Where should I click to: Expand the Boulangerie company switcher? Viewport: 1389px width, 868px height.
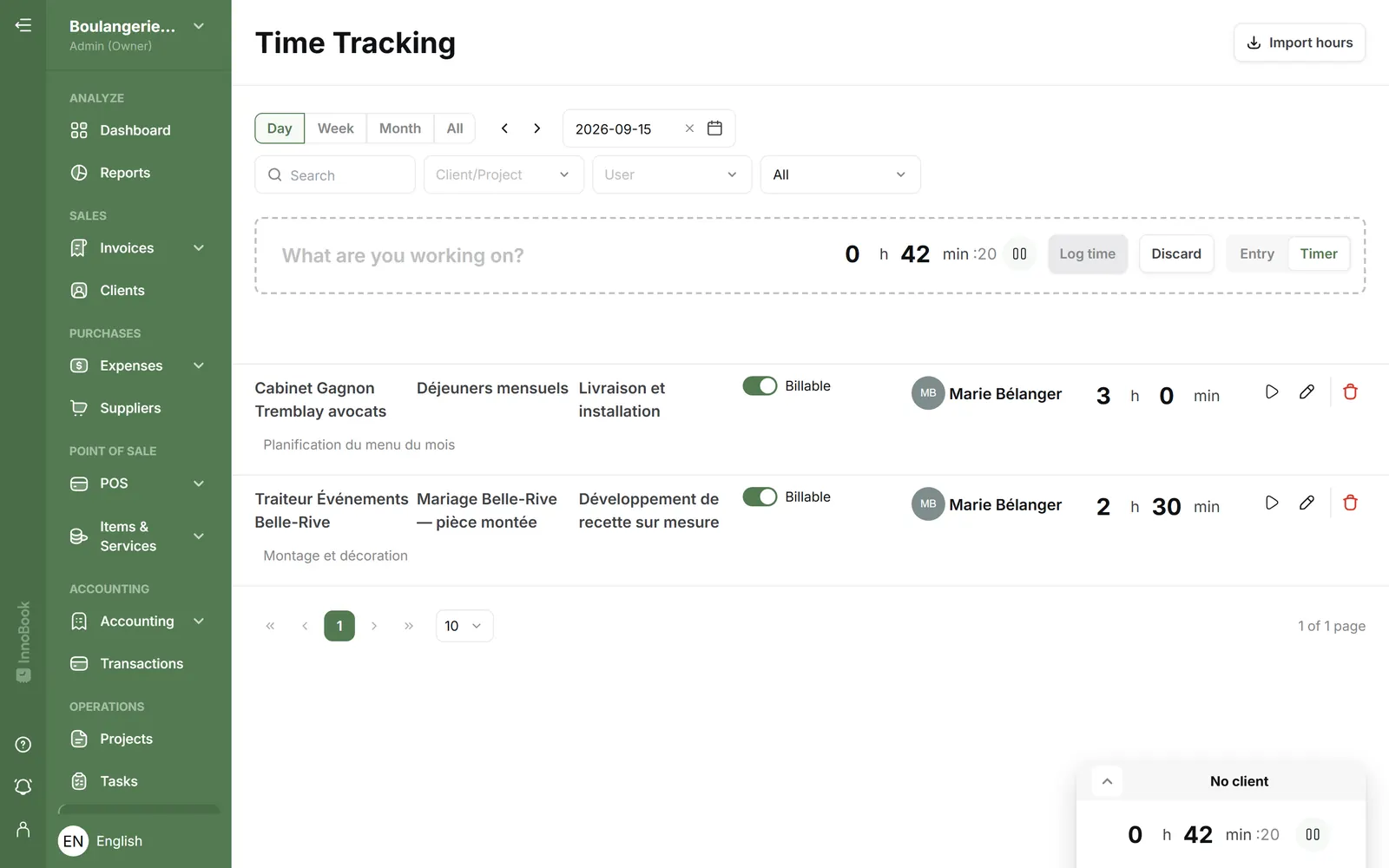[199, 26]
